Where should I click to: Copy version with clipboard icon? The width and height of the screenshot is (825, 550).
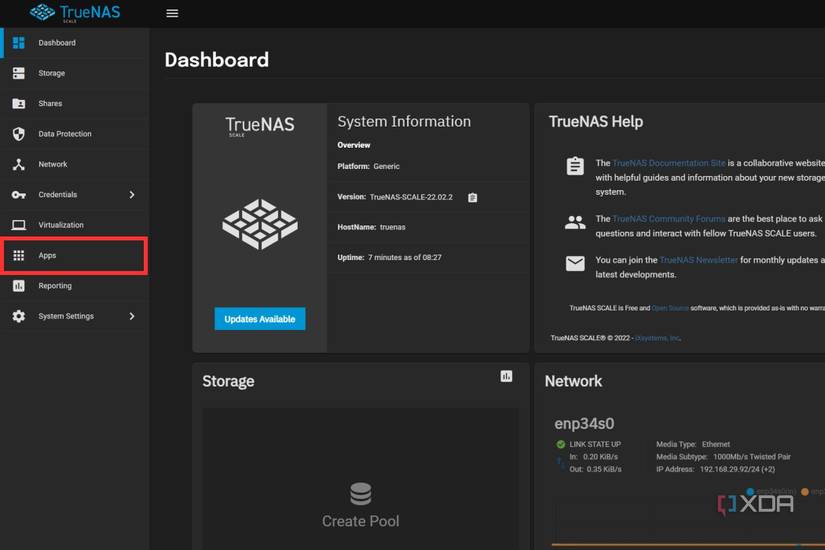472,197
